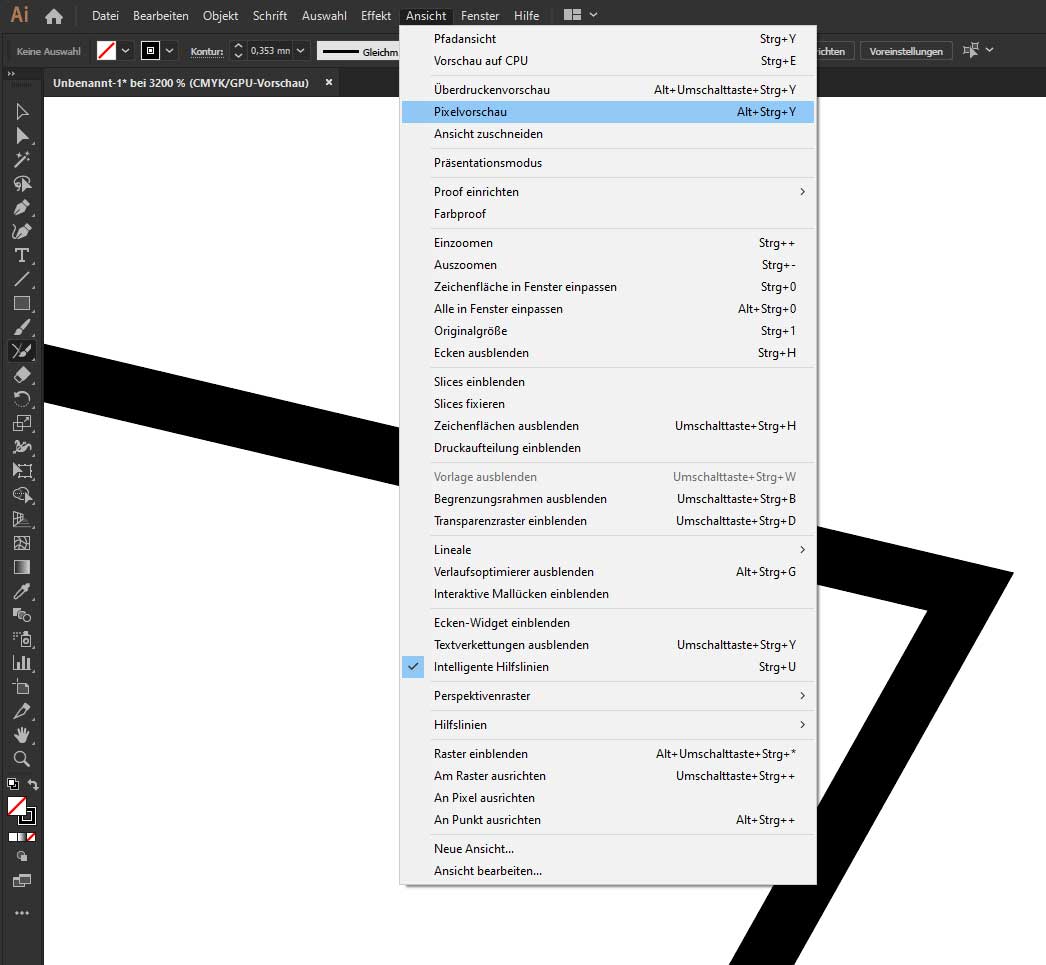Open the Gradient tool
The image size is (1046, 965).
[20, 567]
